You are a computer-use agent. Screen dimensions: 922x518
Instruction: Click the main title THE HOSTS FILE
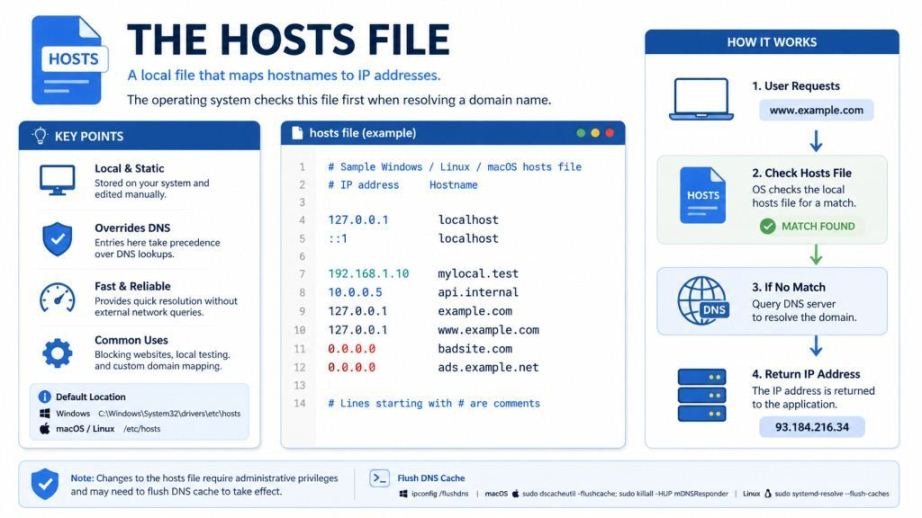288,40
